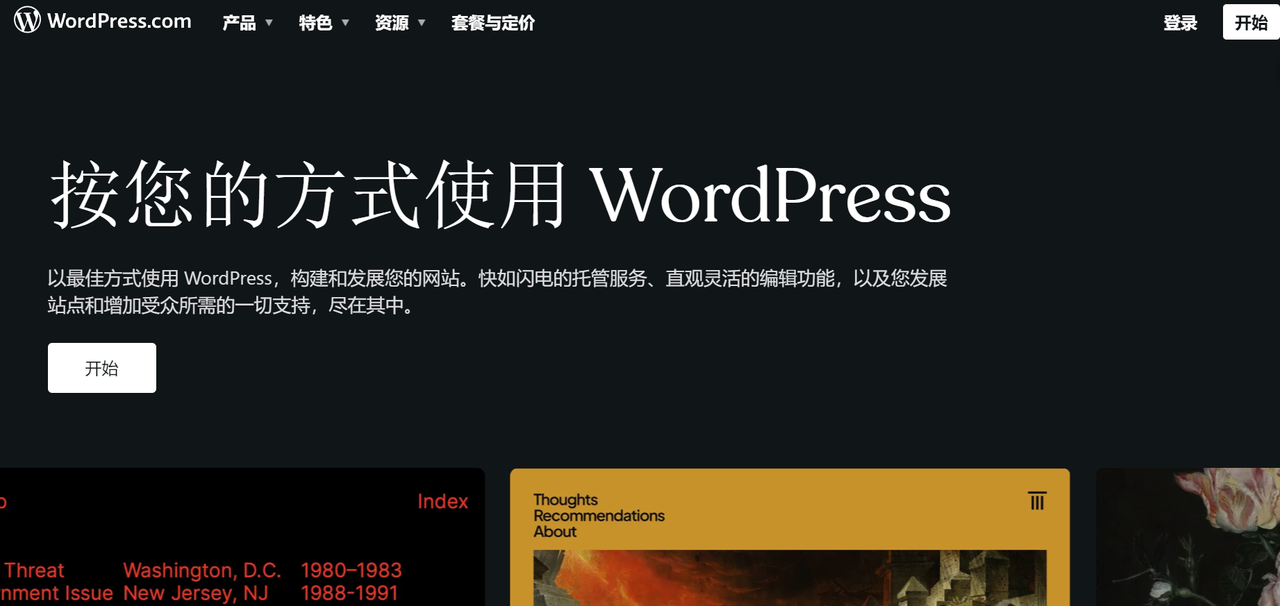Expand the 特色 dropdown arrow

[345, 23]
